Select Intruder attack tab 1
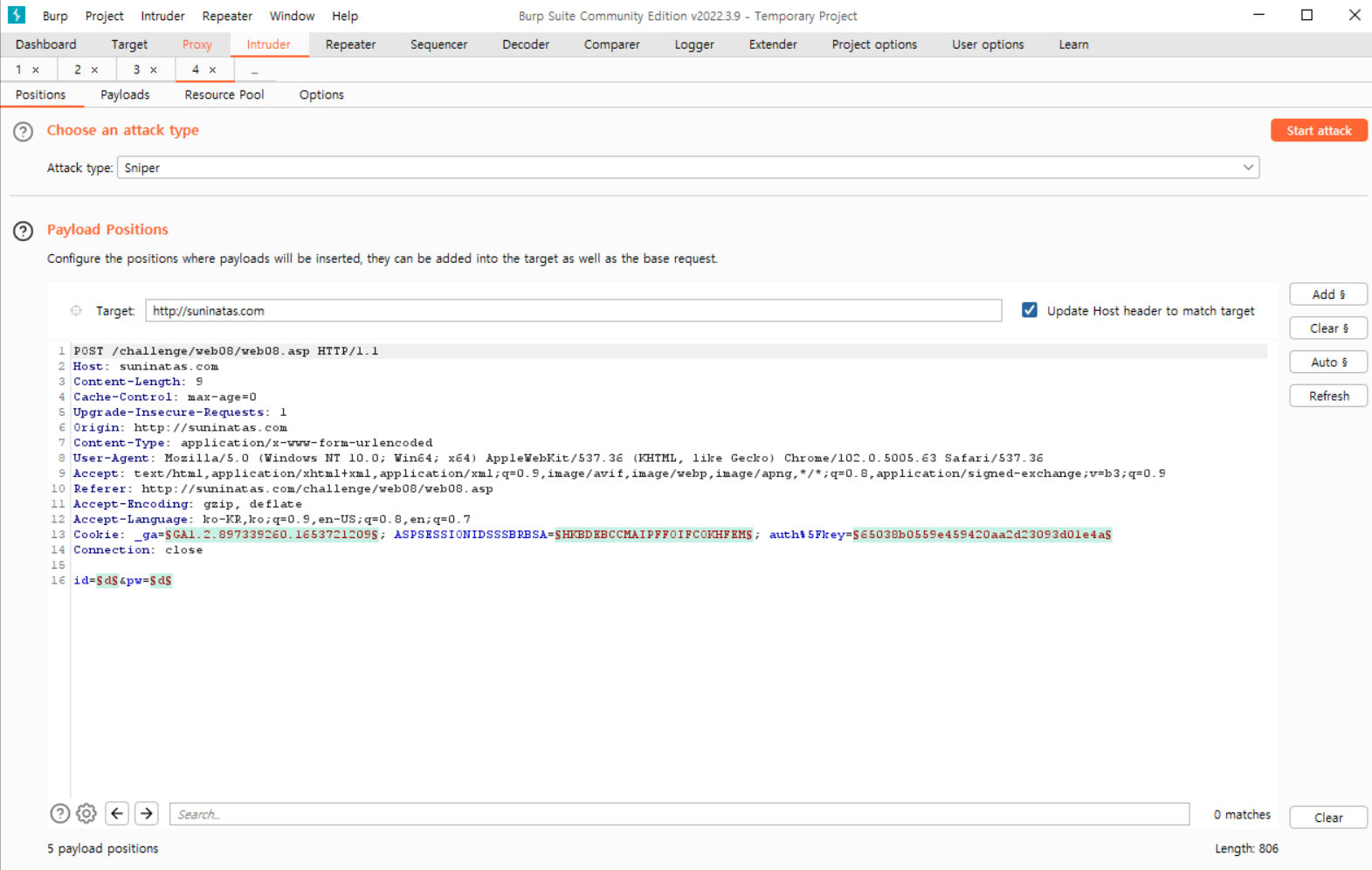The width and height of the screenshot is (1372, 870). pos(18,70)
